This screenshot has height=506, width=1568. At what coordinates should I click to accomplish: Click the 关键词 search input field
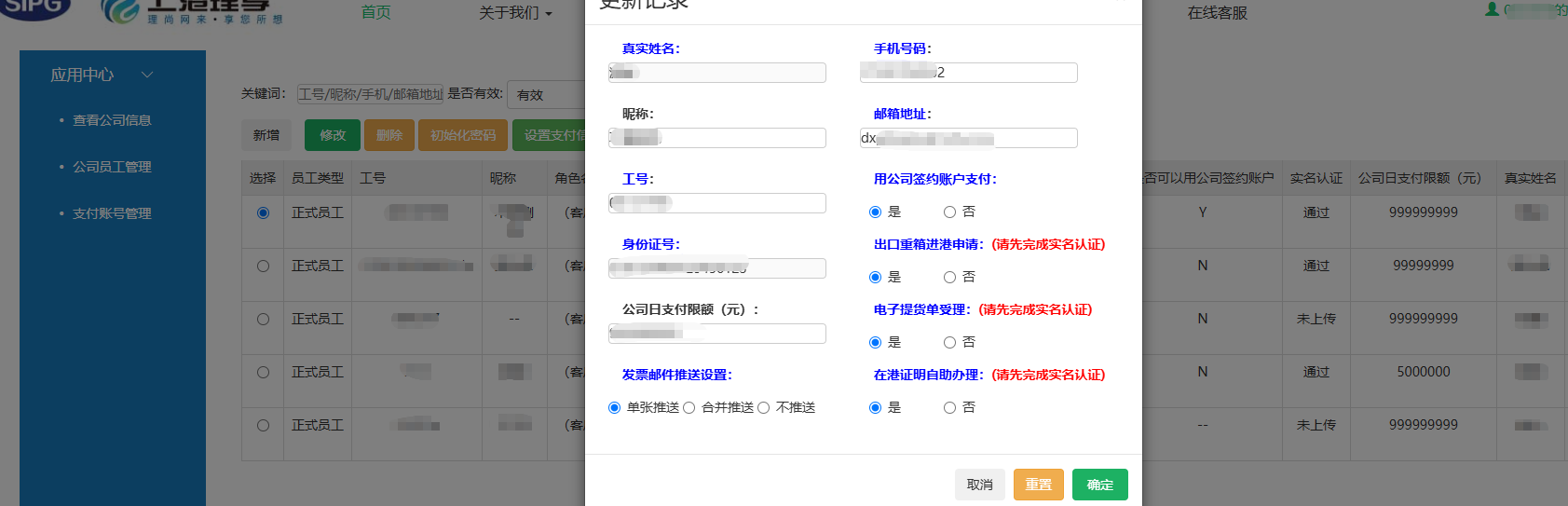[x=371, y=94]
